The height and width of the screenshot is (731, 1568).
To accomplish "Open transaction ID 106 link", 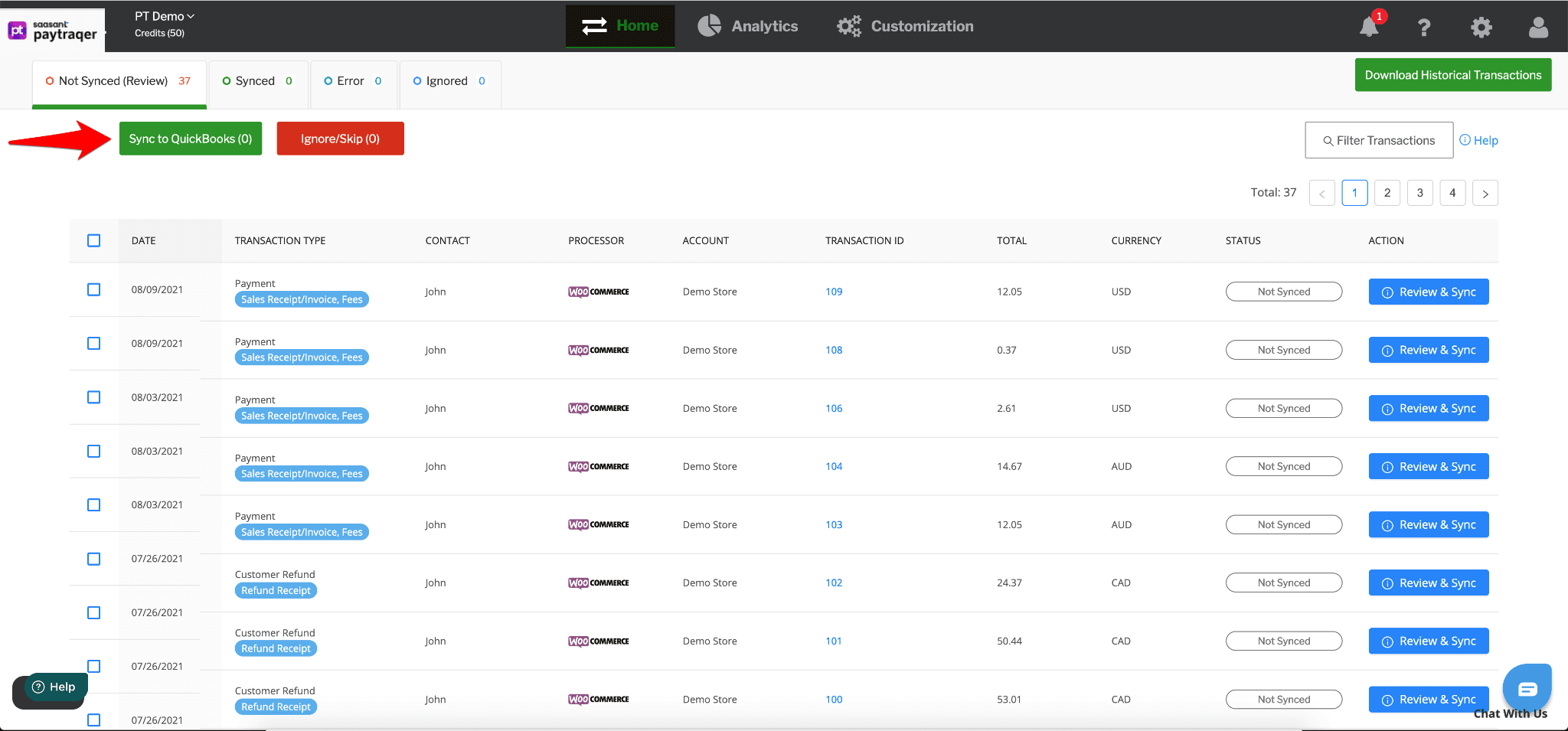I will tap(834, 408).
